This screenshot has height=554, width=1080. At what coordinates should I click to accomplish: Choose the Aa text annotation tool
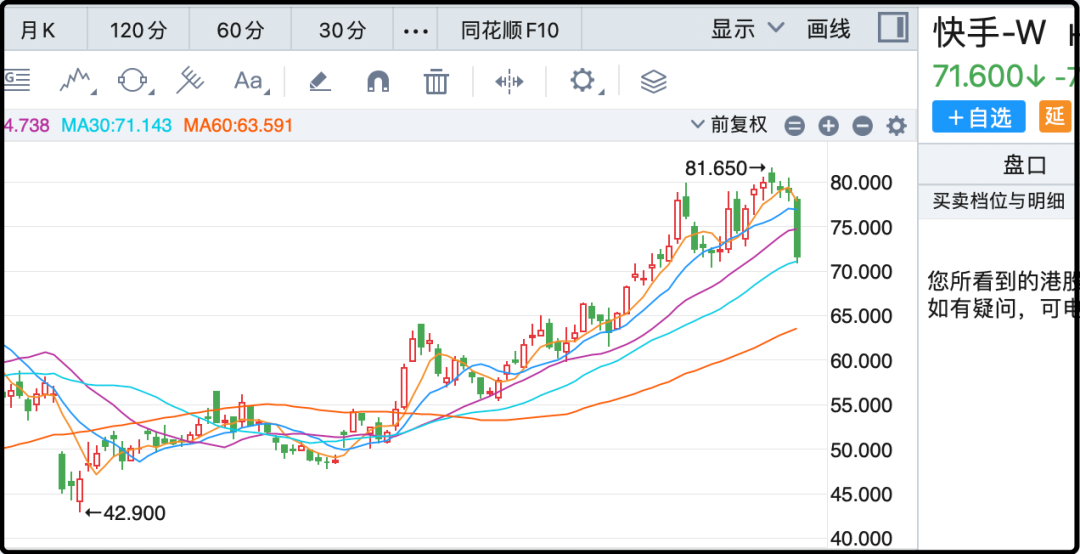(x=249, y=80)
